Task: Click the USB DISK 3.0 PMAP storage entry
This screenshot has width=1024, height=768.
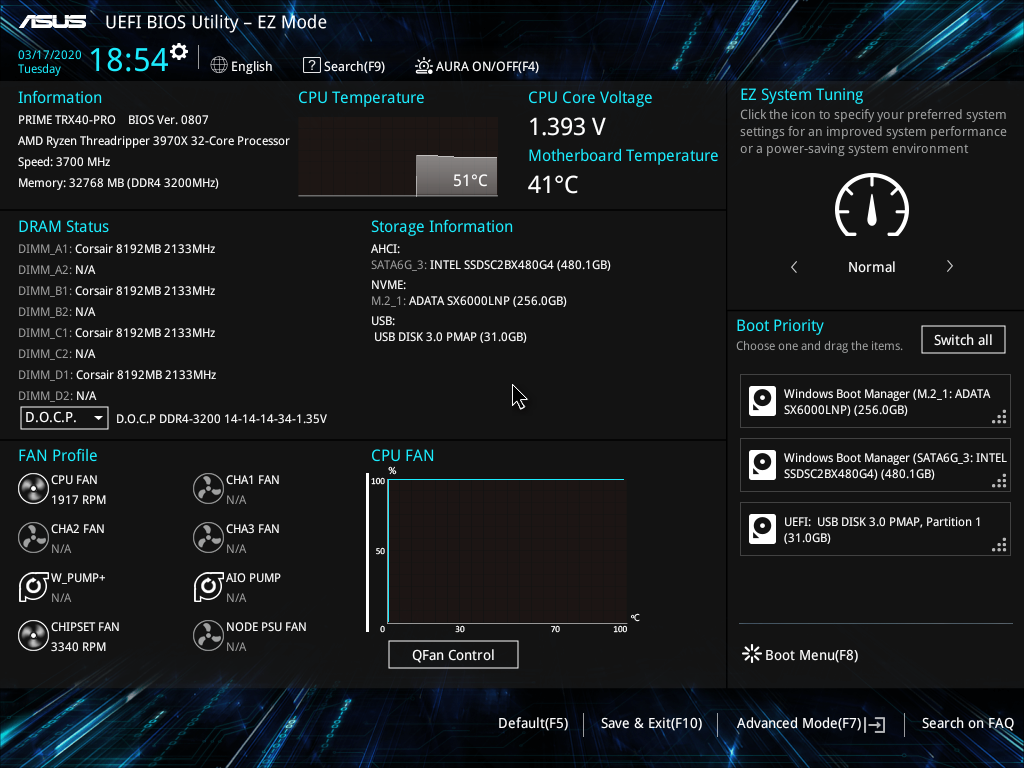Action: (x=450, y=337)
